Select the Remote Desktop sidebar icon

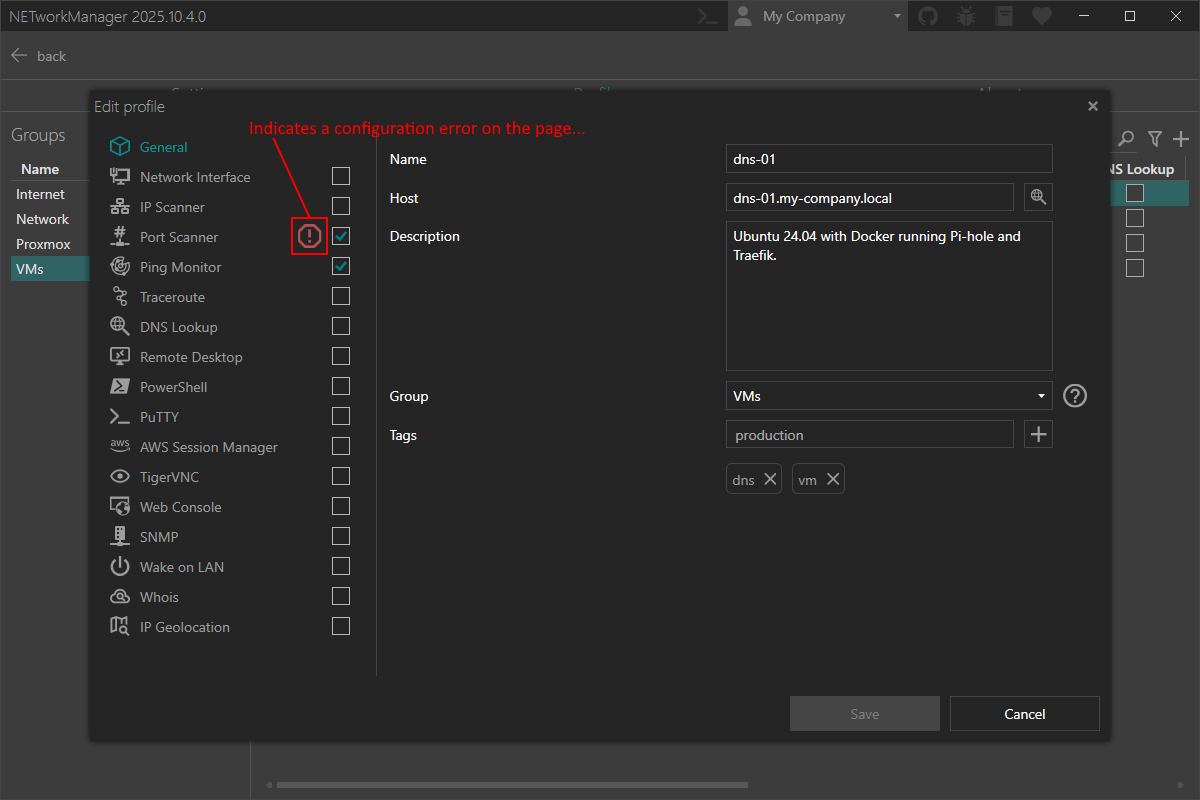pyautogui.click(x=118, y=356)
